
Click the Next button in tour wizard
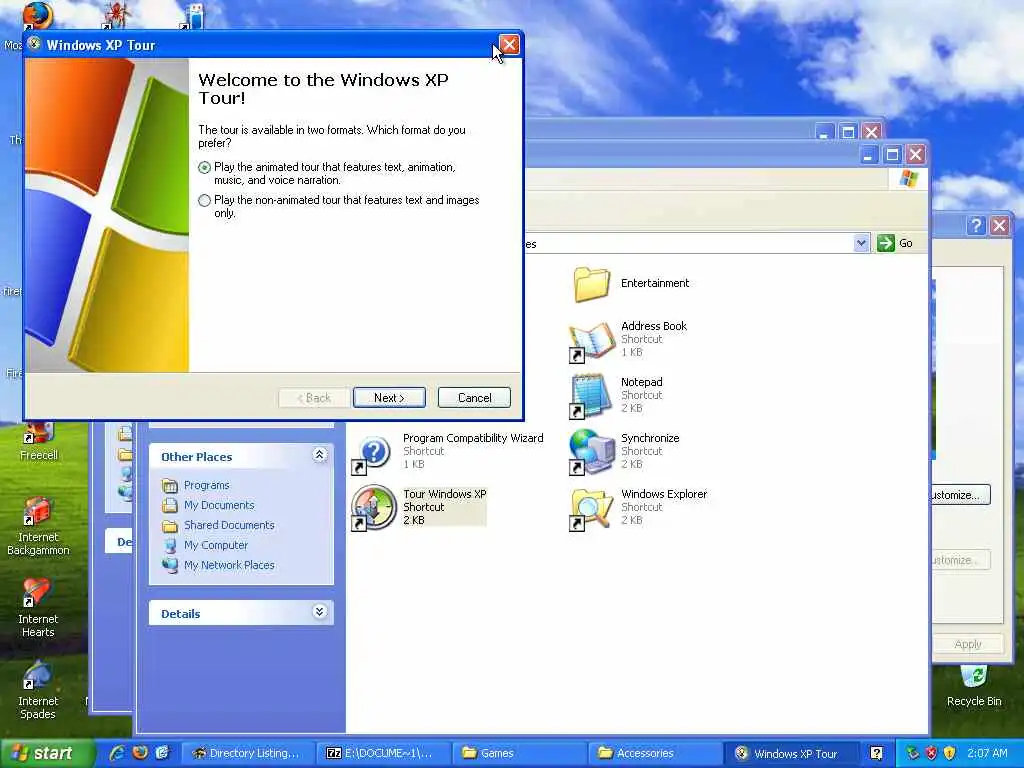click(389, 398)
